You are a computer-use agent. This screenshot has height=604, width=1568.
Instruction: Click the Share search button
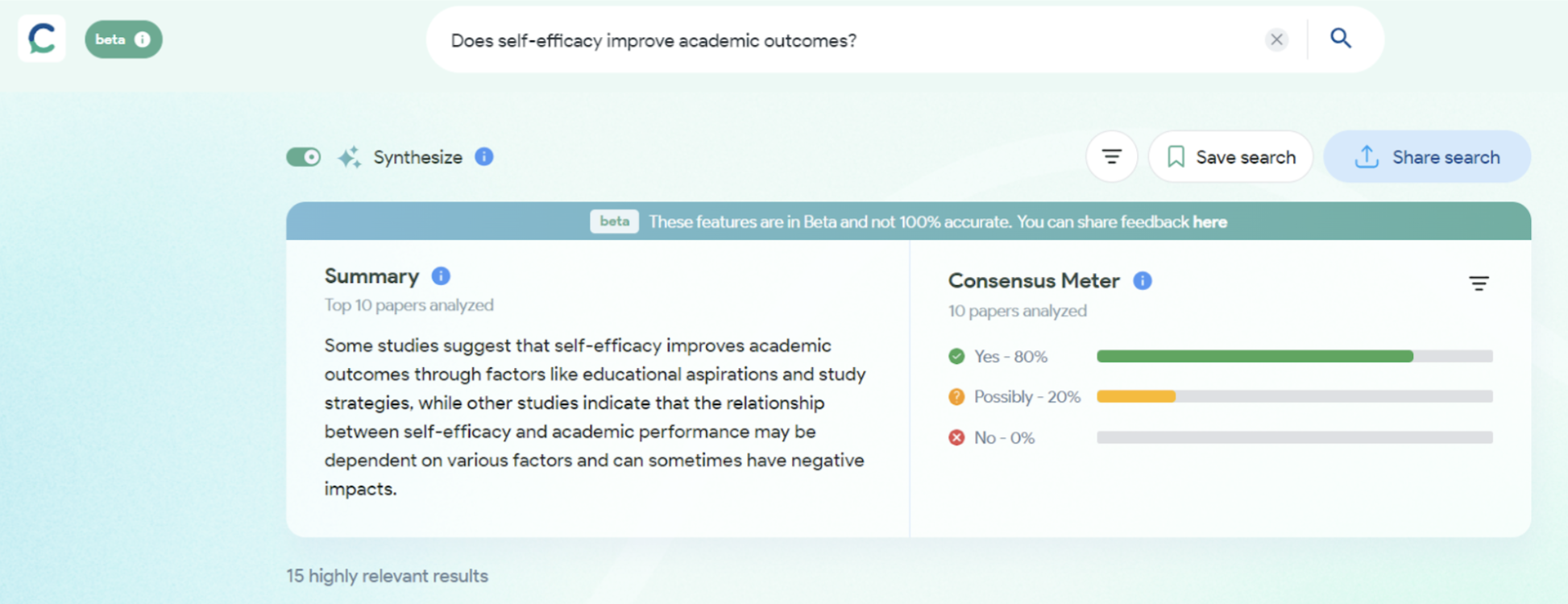1427,157
